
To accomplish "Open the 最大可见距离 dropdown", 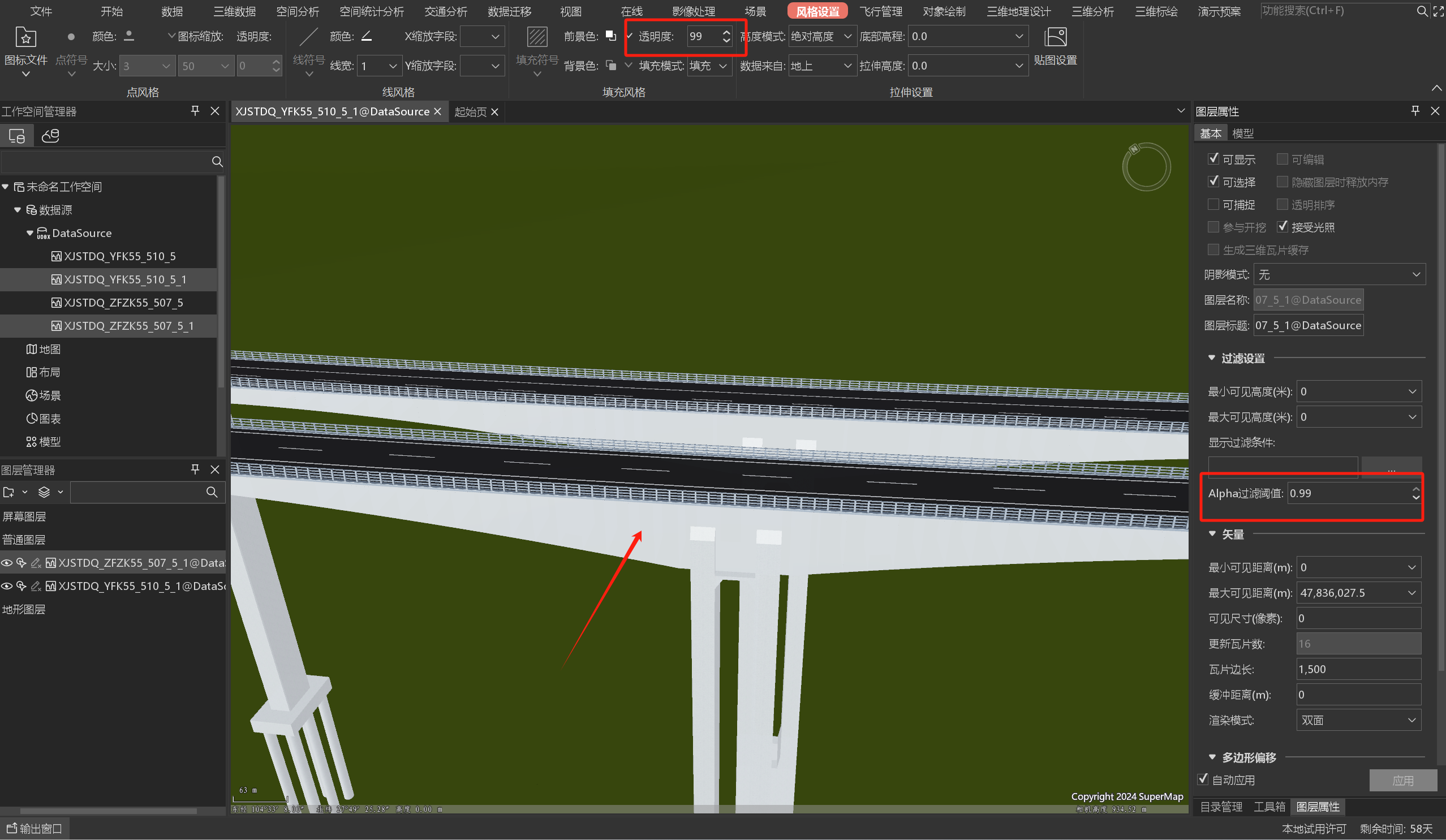I will 1358,593.
